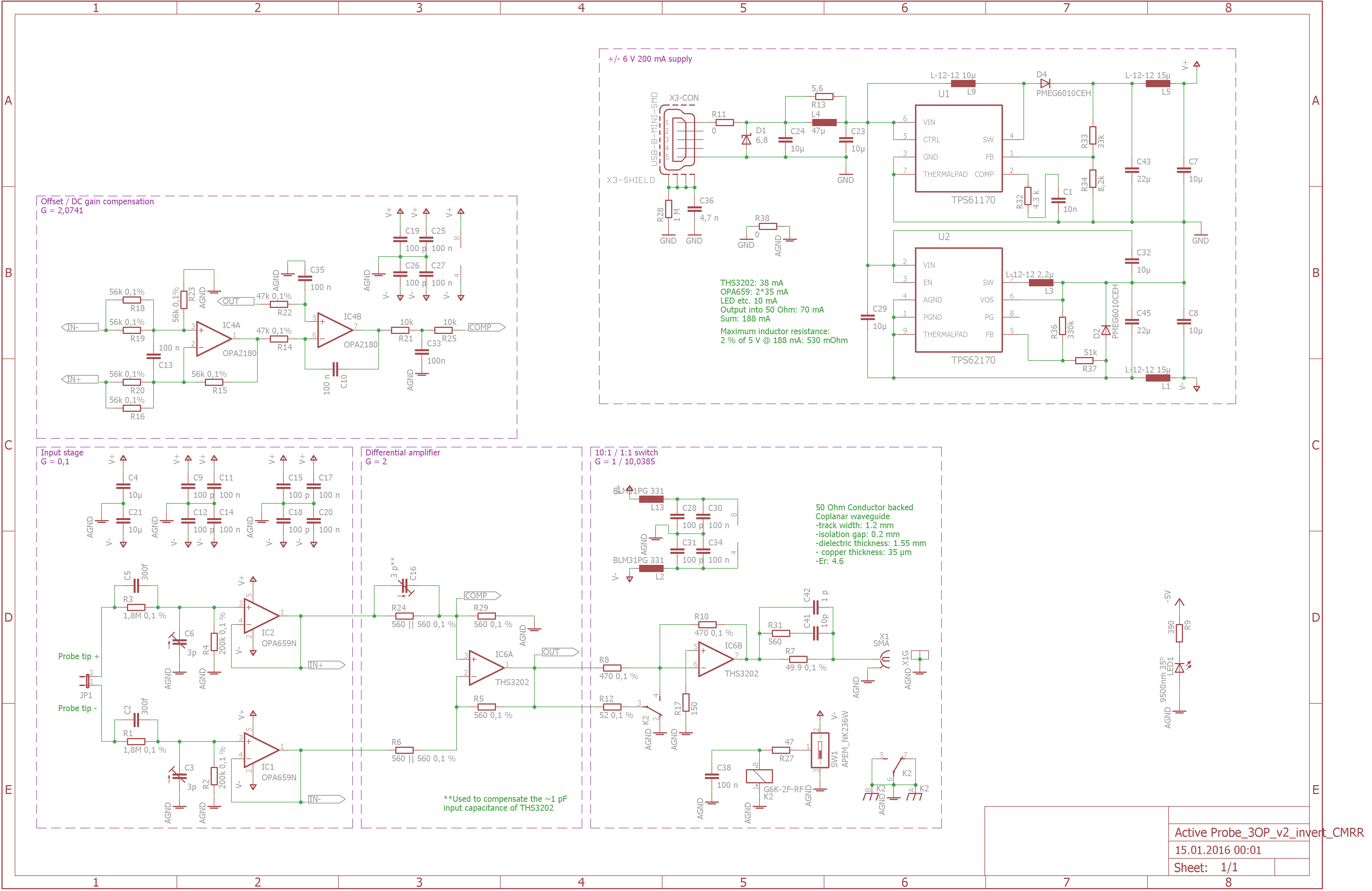
Task: Select the '50 Ohm Conductor backed' waveguide note
Action: [864, 507]
